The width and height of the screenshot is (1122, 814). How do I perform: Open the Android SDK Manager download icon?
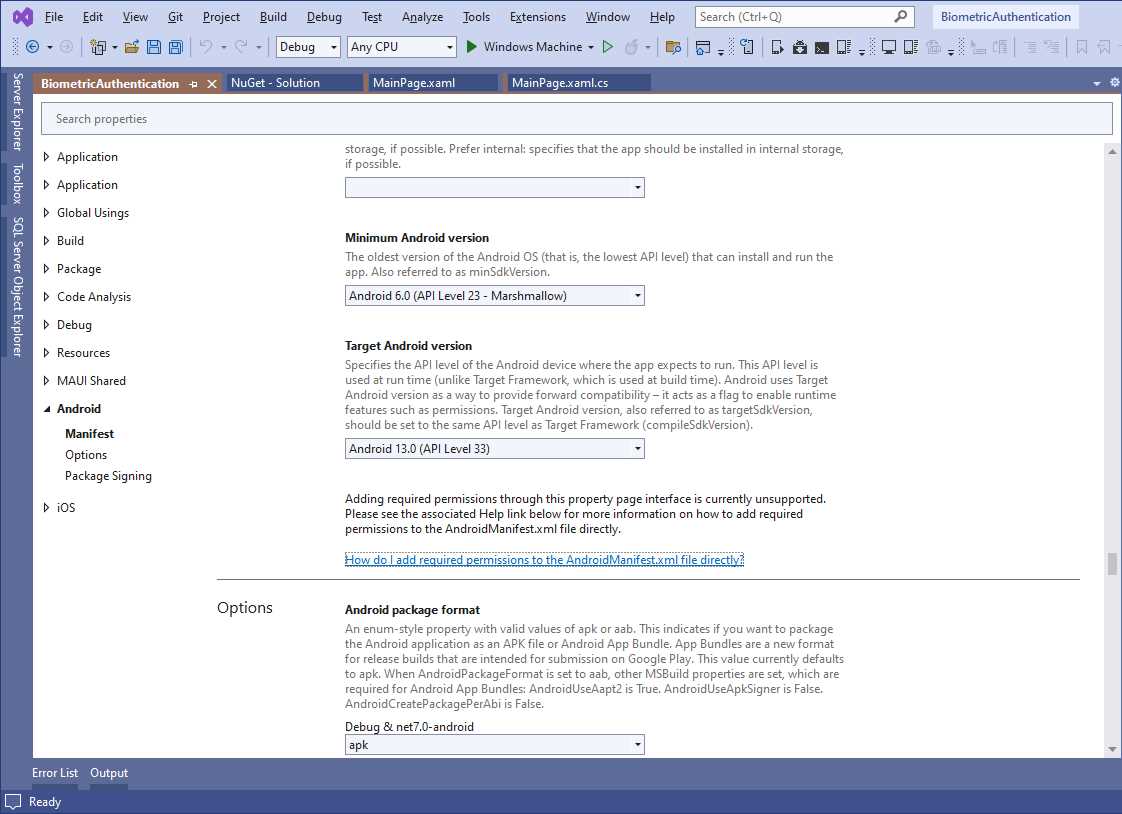(800, 47)
